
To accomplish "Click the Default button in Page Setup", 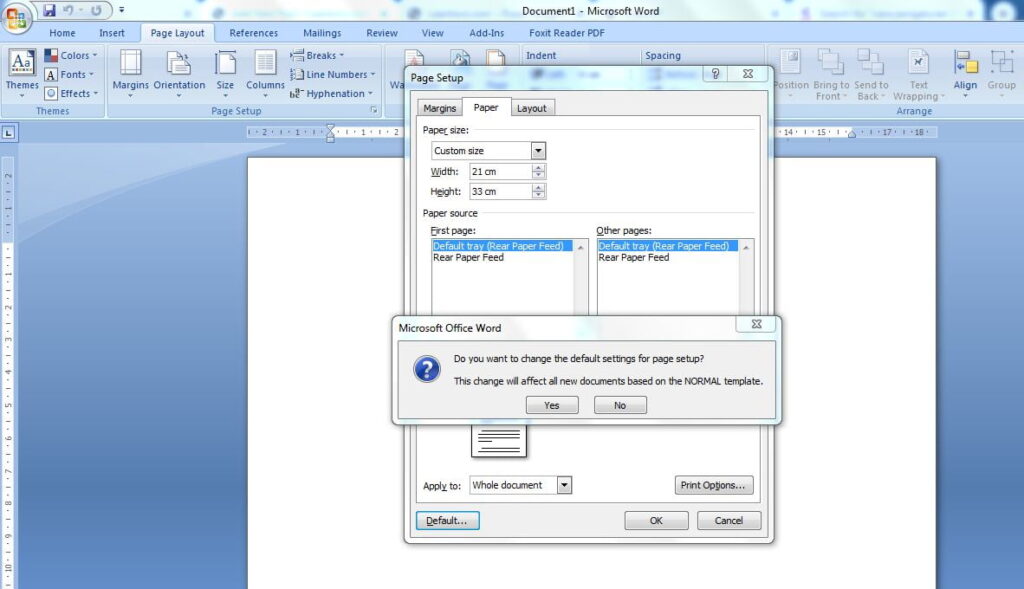I will coord(447,520).
